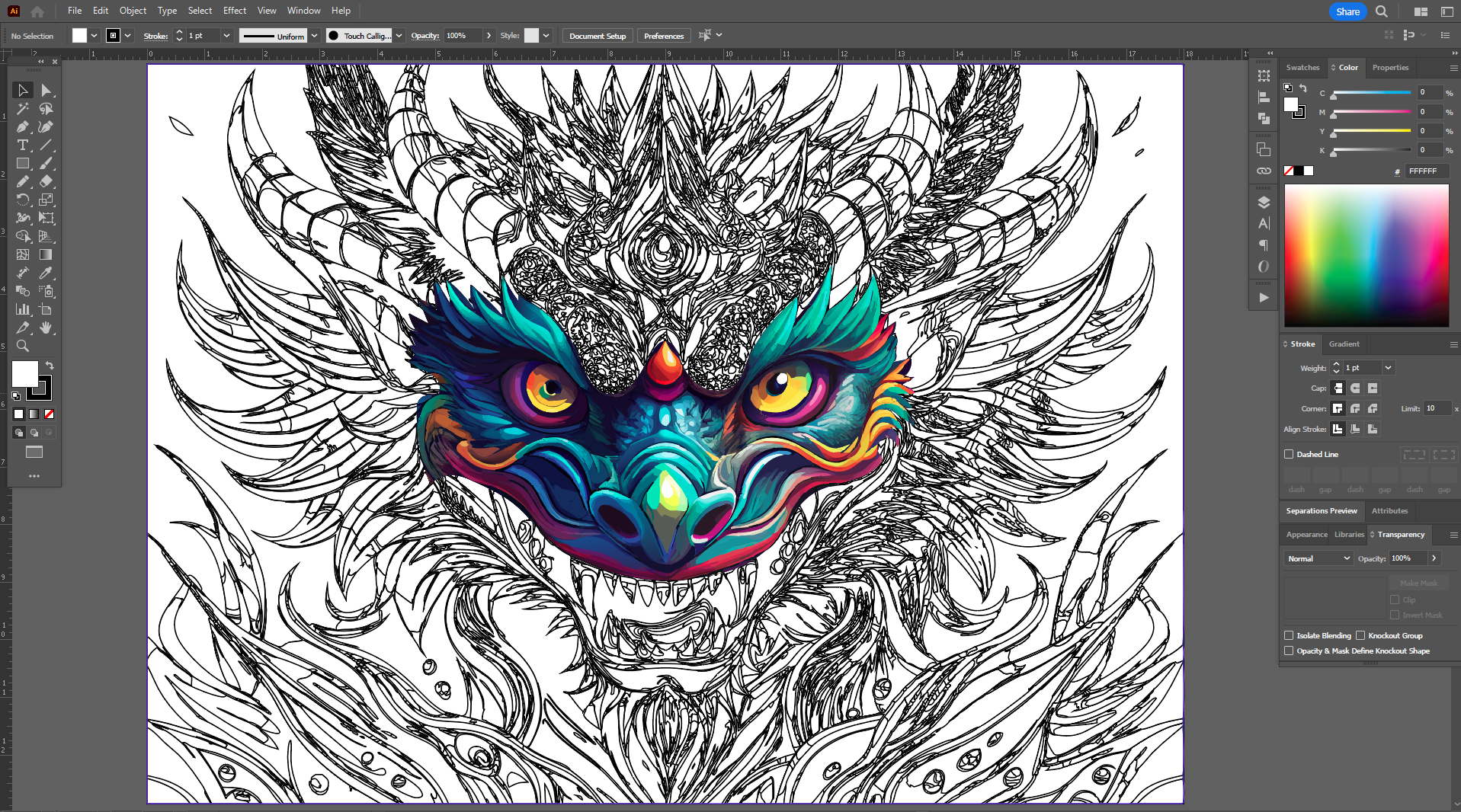Check Isolate Blending option
Viewport: 1461px width, 812px height.
(x=1289, y=635)
